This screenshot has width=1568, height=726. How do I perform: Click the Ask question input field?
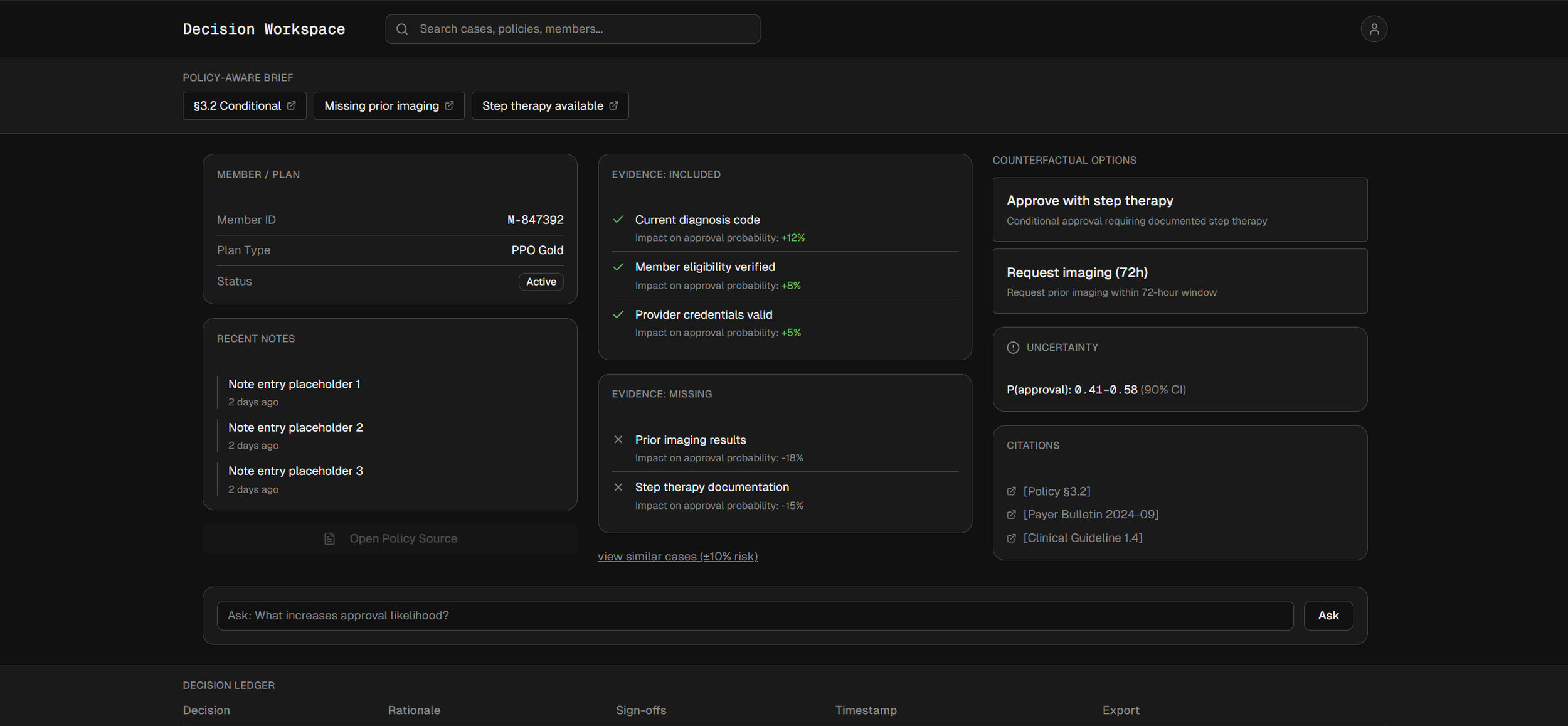pyautogui.click(x=755, y=616)
